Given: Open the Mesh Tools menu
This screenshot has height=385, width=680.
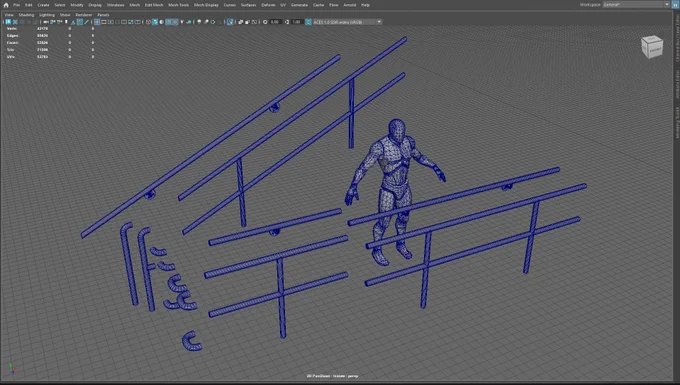Looking at the screenshot, I should coord(179,5).
